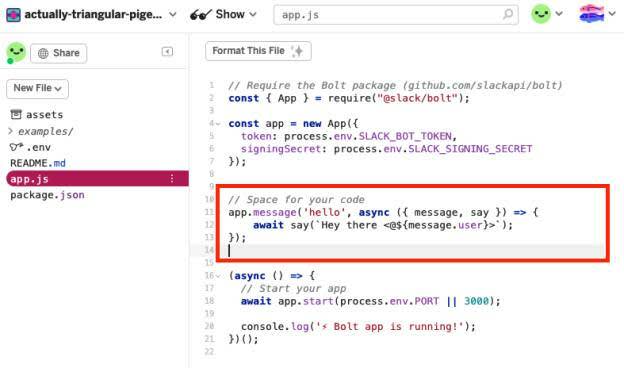The width and height of the screenshot is (624, 368).
Task: Click the globe icon on Share button
Action: point(43,53)
